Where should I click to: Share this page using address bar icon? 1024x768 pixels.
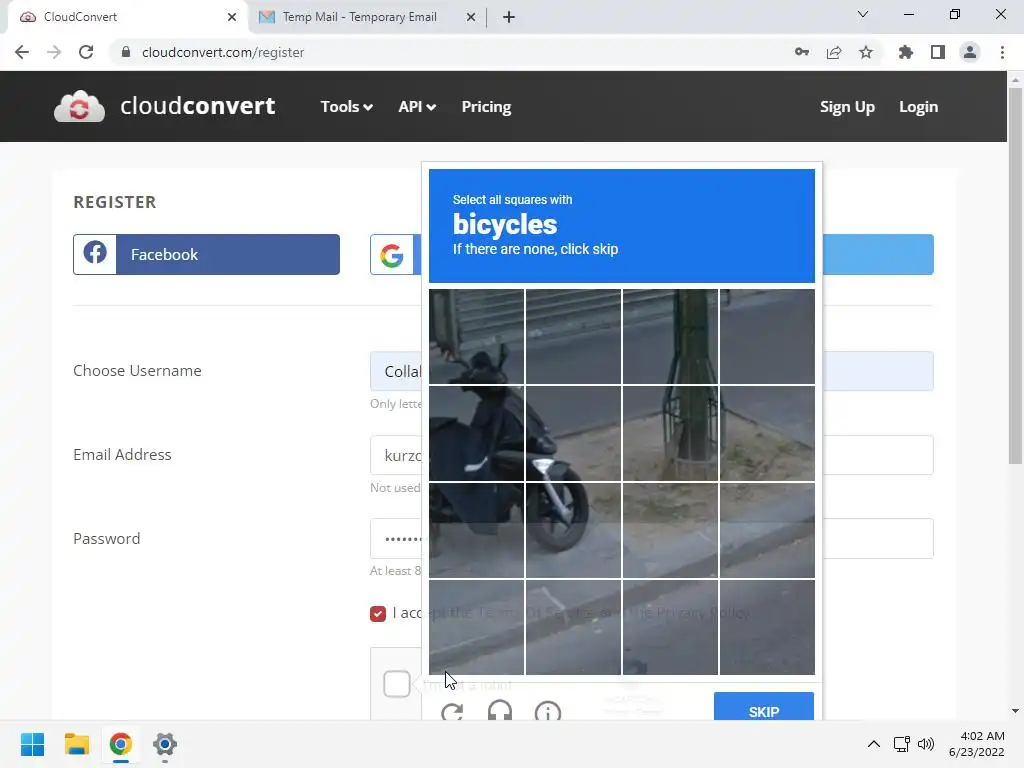833,52
